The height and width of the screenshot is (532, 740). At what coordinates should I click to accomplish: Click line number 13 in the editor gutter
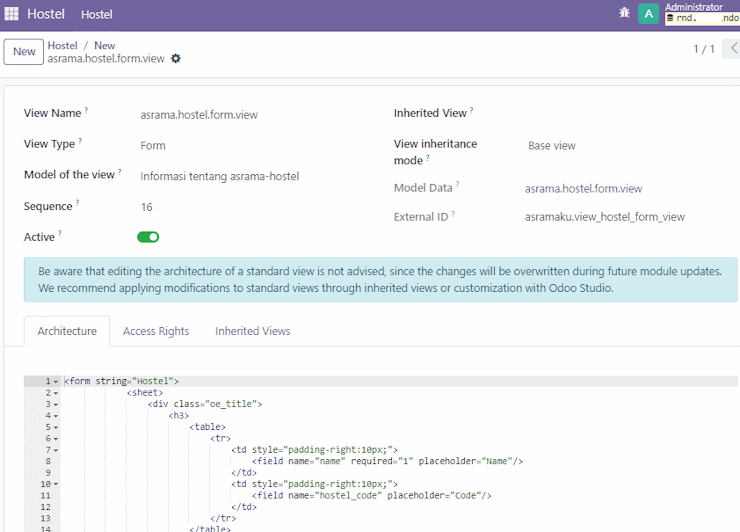coord(45,519)
